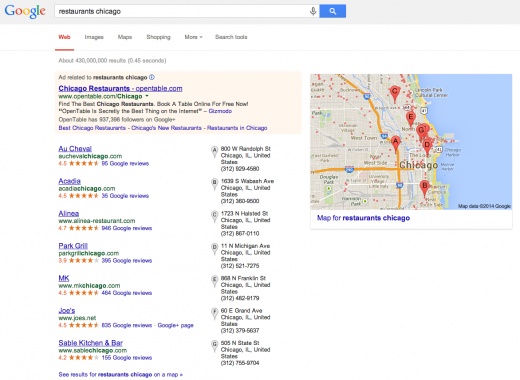Open the Search tools options
The width and height of the screenshot is (520, 380).
point(231,37)
